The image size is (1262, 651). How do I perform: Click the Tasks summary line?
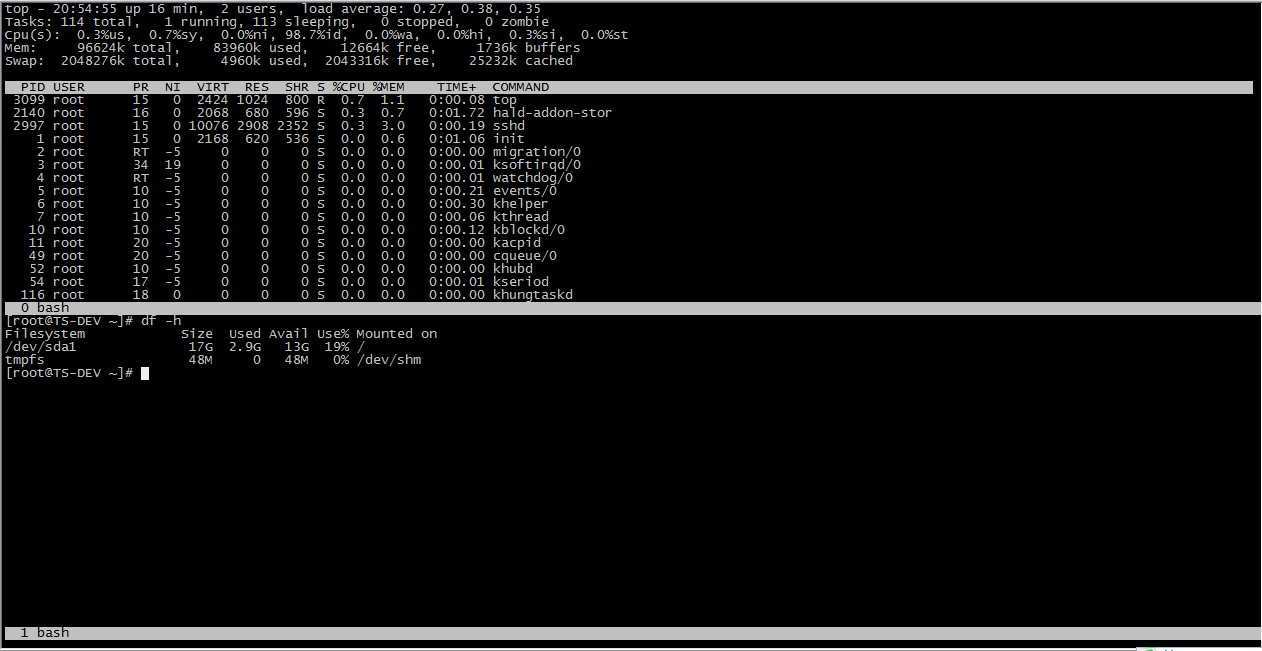(277, 22)
